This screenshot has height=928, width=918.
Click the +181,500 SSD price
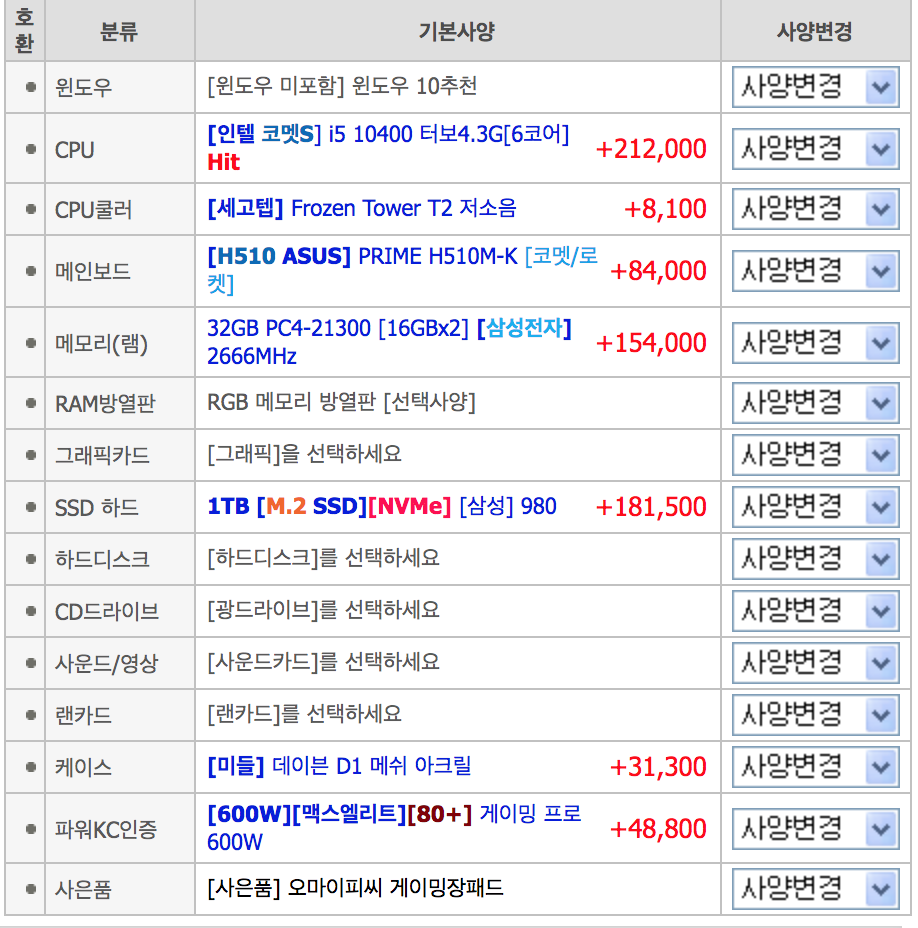pos(651,507)
